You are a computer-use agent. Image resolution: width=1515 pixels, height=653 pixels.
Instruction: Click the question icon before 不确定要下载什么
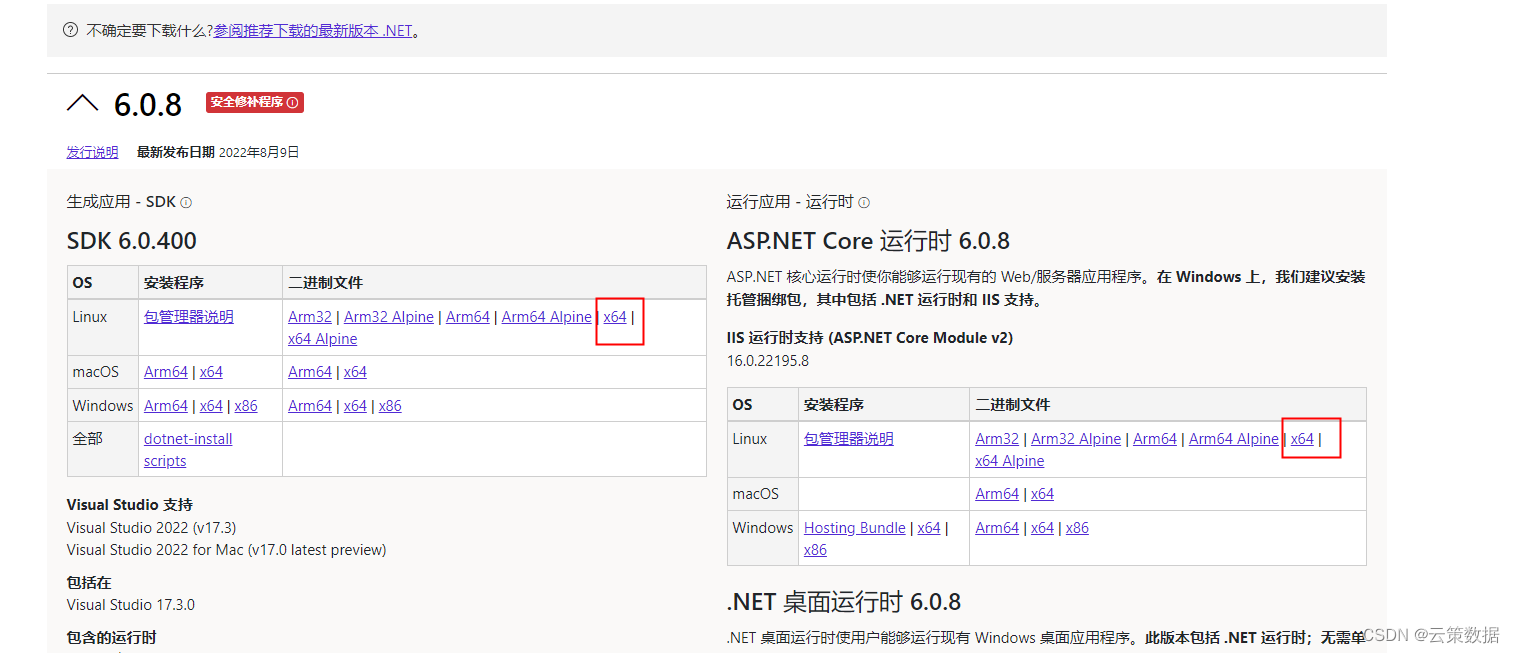(x=69, y=29)
